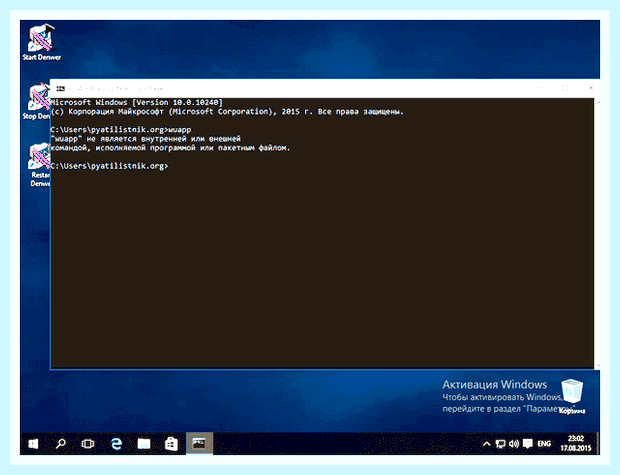This screenshot has width=620, height=475.
Task: Click the 'Microsoft Windows [Version 10.0.10240]' line
Action: click(136, 102)
